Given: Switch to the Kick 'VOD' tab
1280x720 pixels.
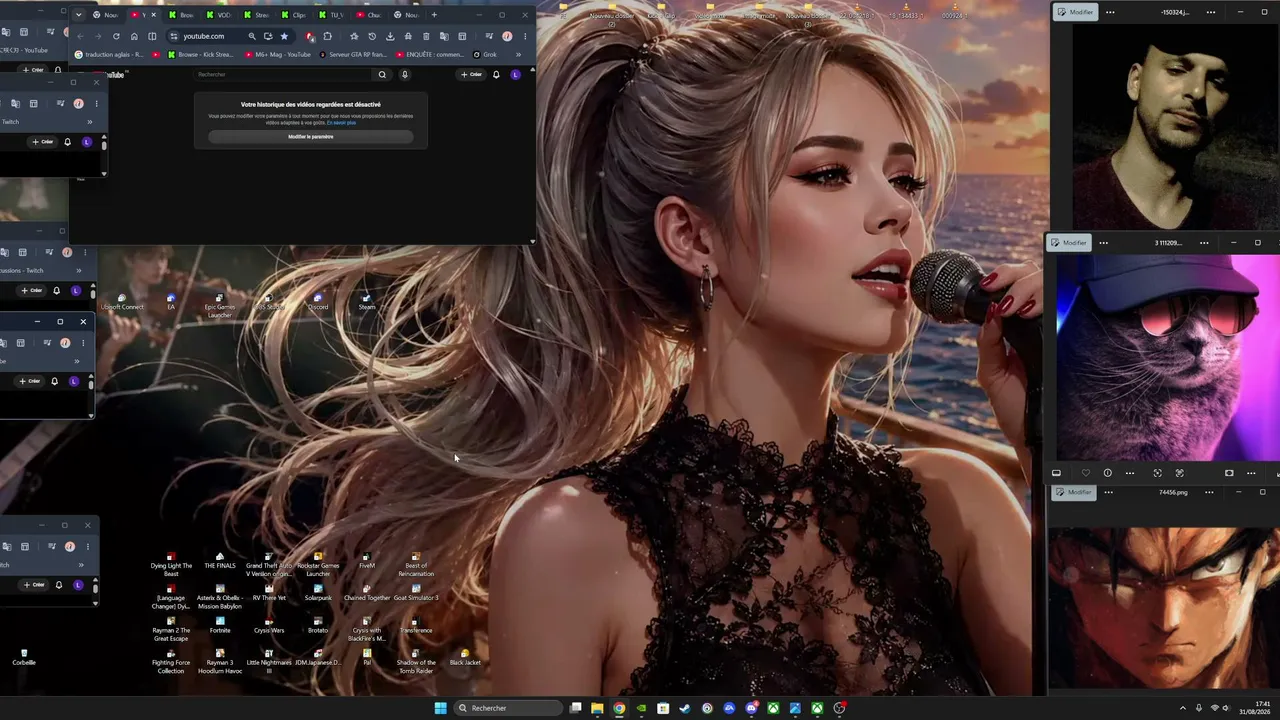Looking at the screenshot, I should [219, 15].
